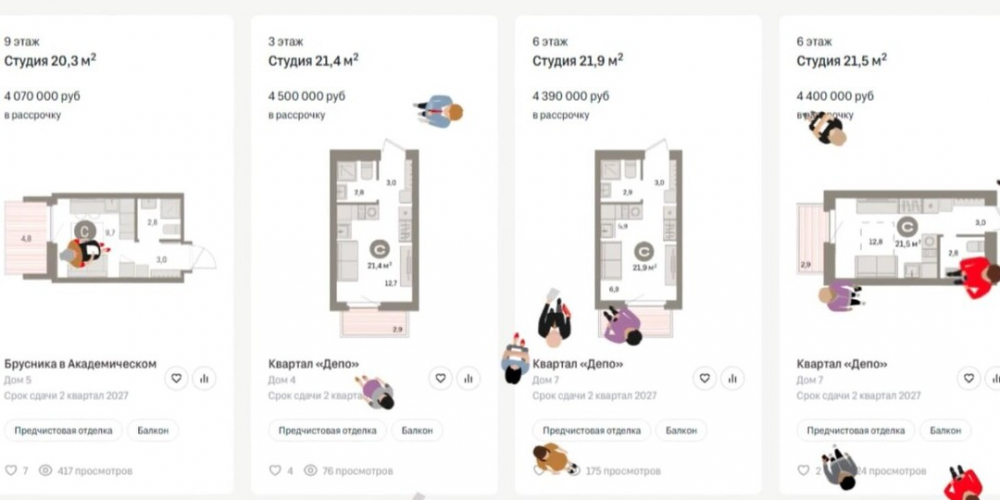
Task: Select Предчистовая отделка tag on first card
Action: click(x=63, y=430)
